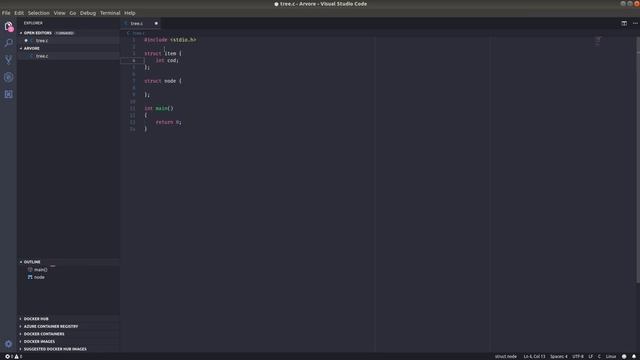Select tree.c under Open Editors

tap(68, 40)
